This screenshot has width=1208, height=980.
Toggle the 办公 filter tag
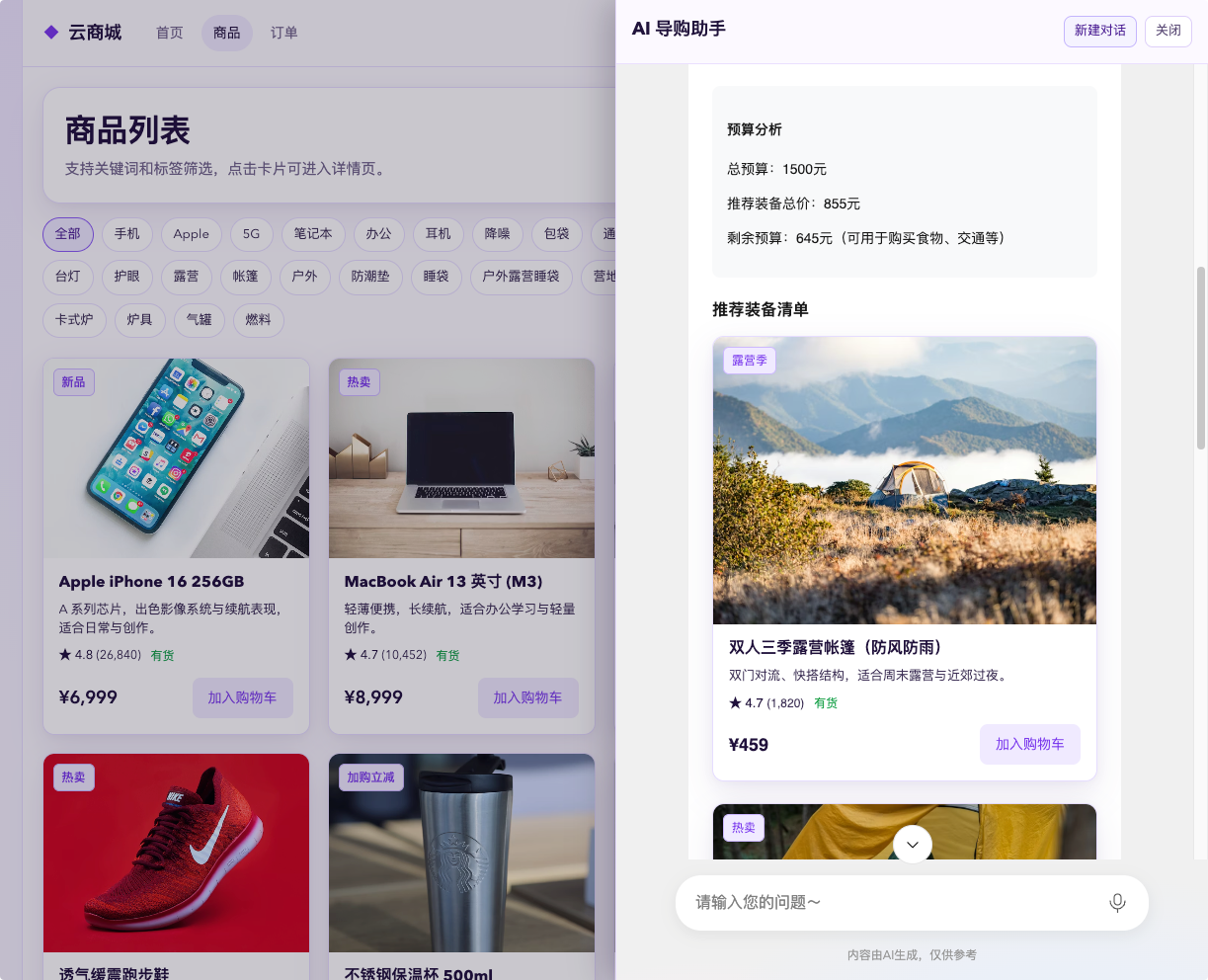tap(379, 234)
